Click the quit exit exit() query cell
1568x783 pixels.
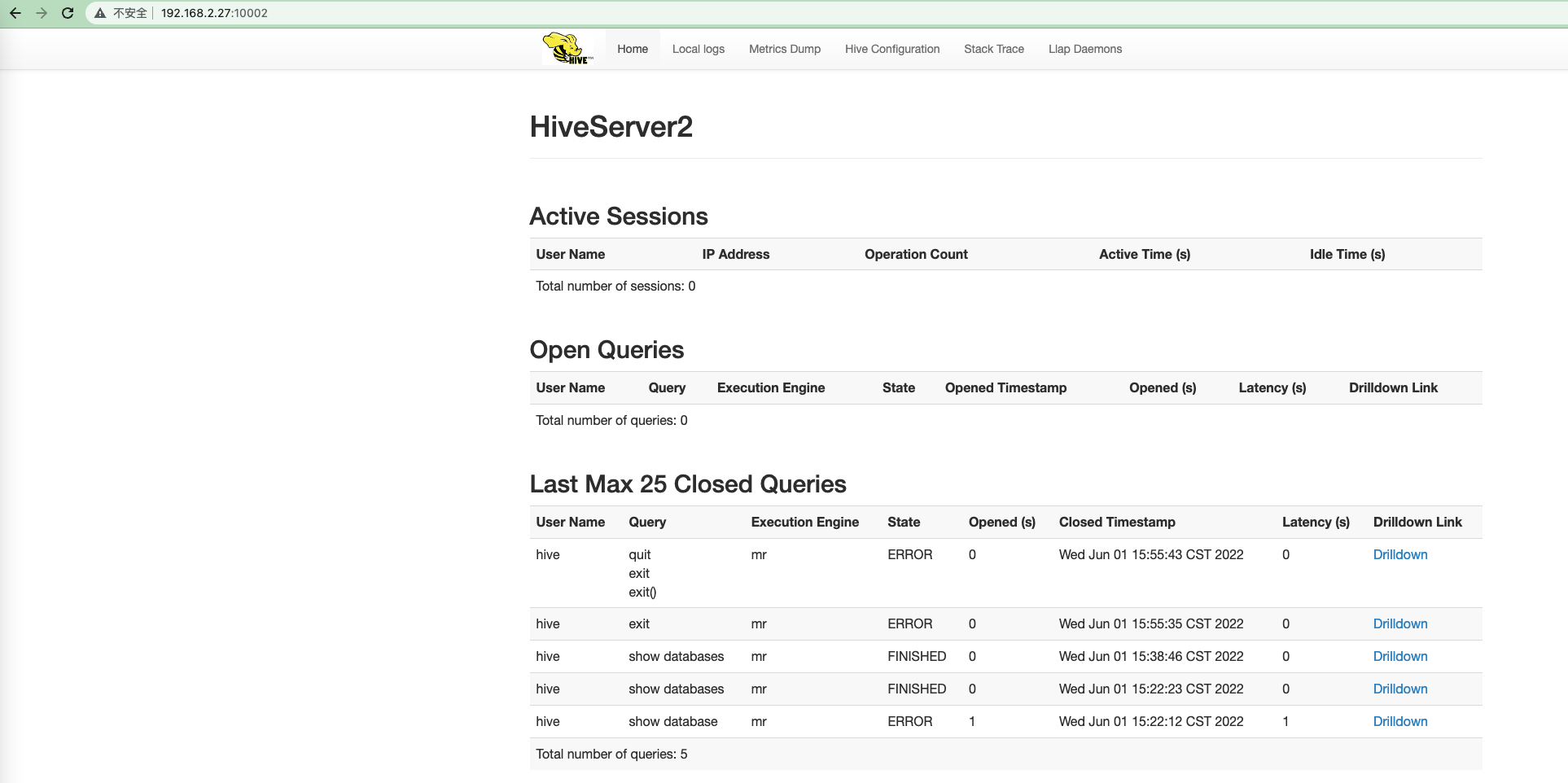[x=642, y=573]
